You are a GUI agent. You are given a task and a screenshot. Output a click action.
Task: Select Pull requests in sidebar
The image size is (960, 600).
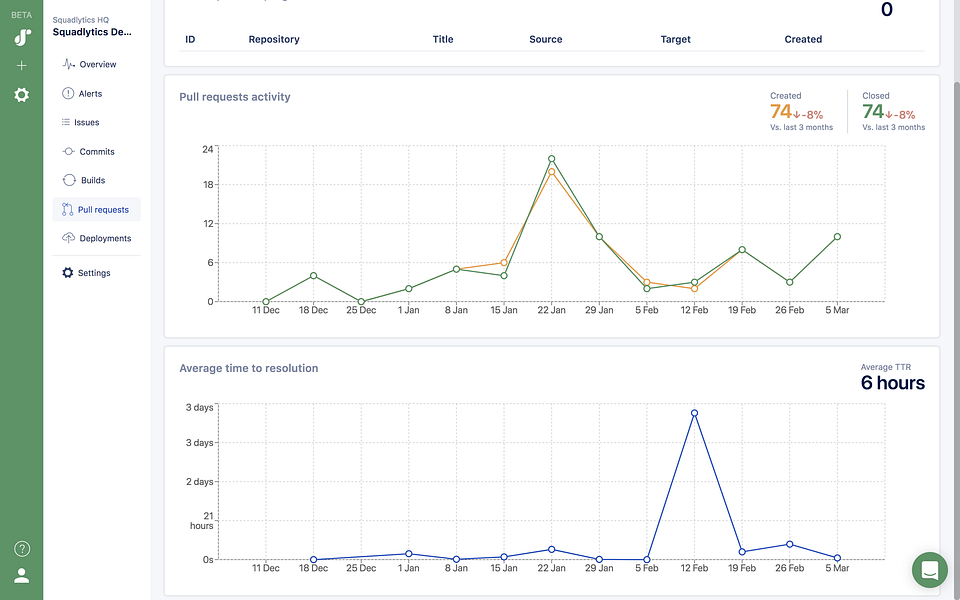(x=96, y=209)
